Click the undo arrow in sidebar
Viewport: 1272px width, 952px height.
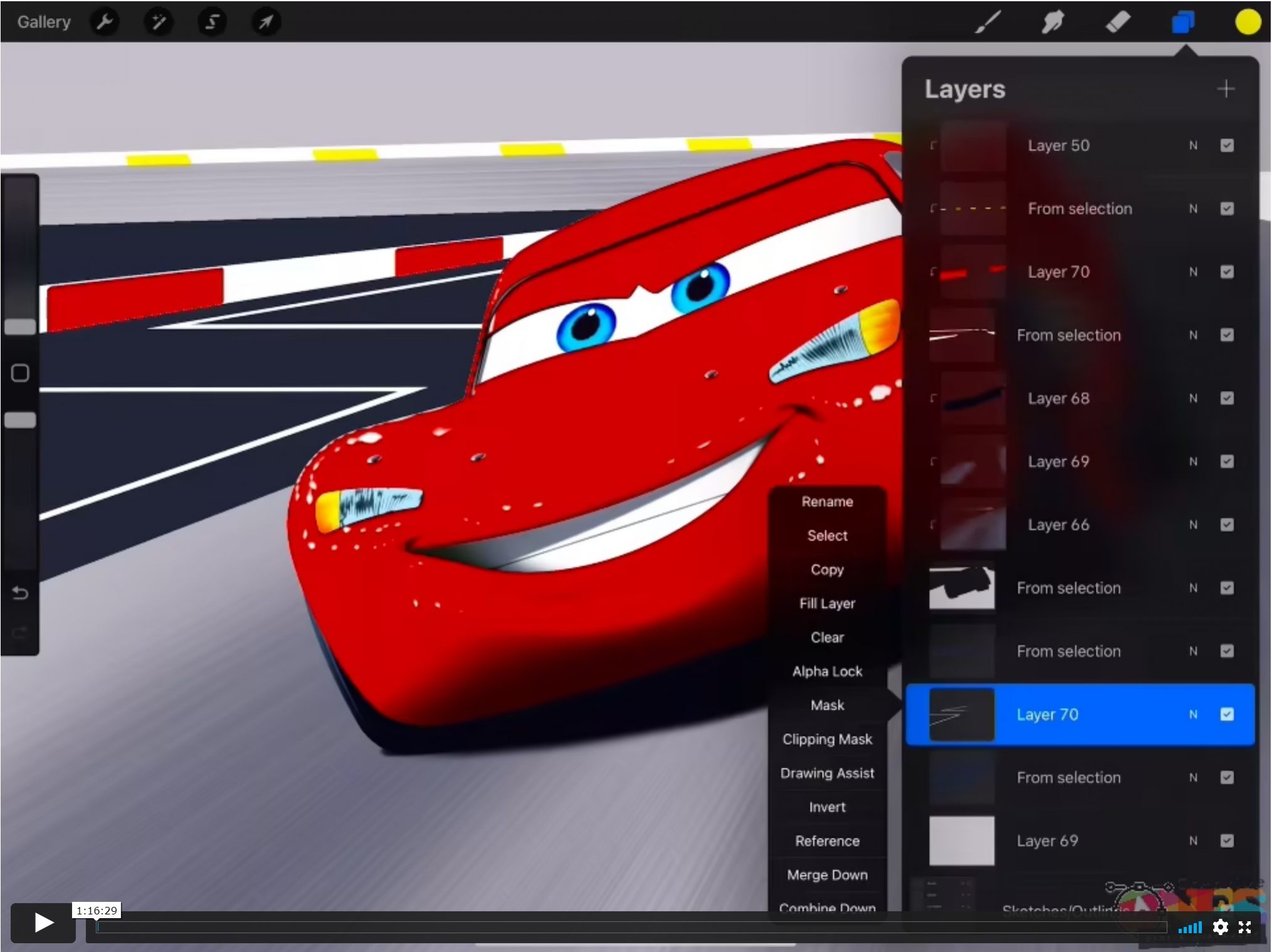tap(20, 592)
